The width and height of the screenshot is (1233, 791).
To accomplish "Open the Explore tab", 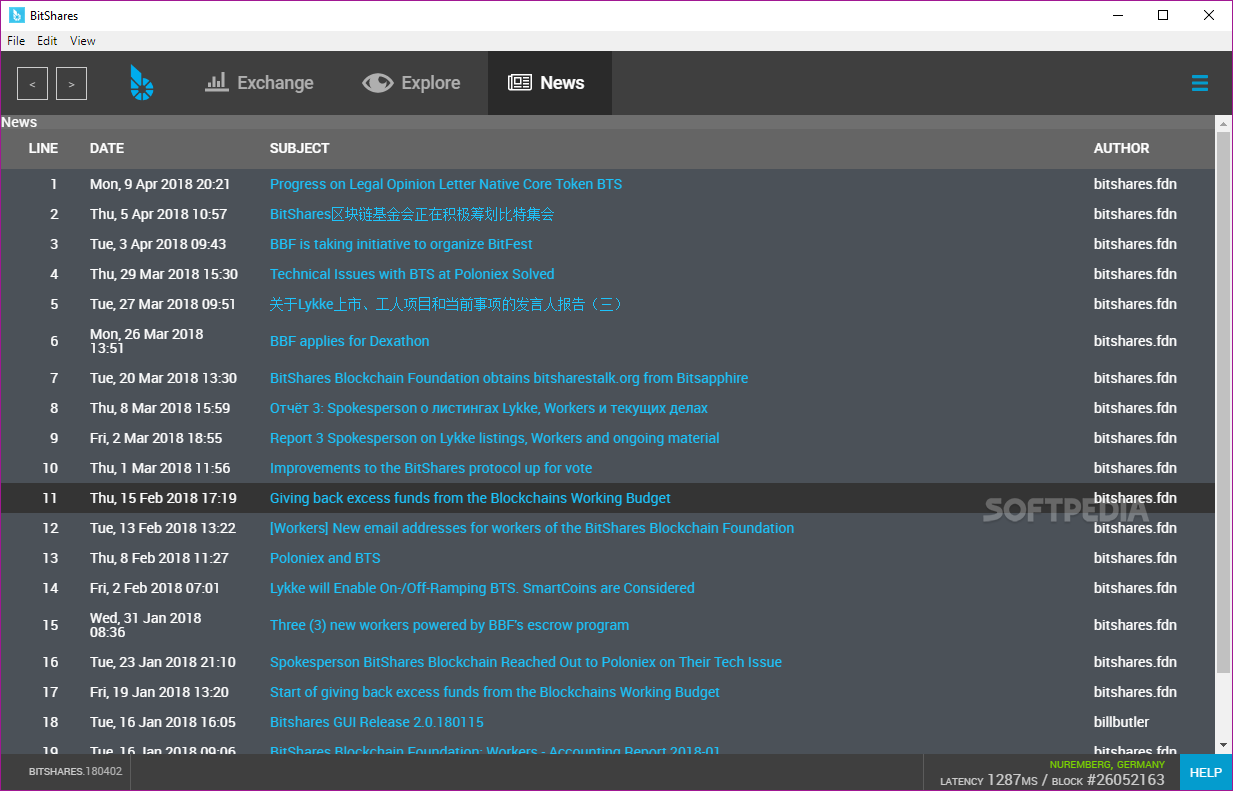I will tap(411, 83).
